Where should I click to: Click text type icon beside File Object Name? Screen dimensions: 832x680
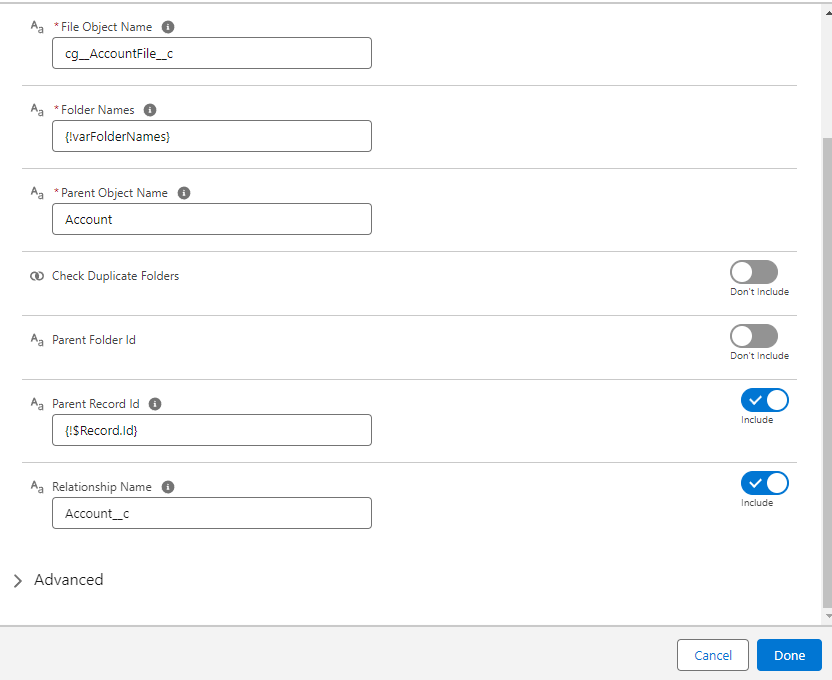click(37, 27)
